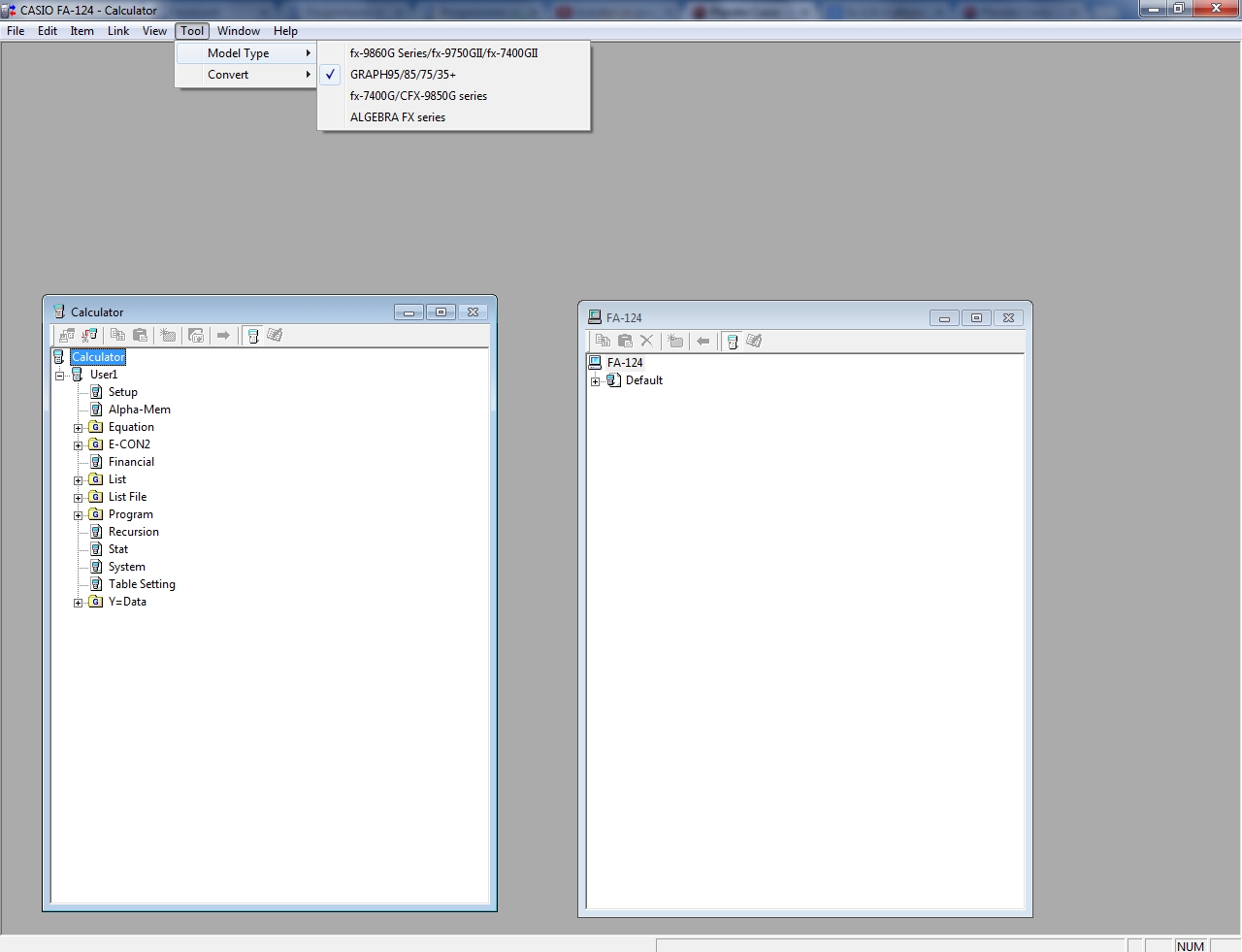
Task: Click Screen Capture icon in Calculator toolbar
Action: 196,335
